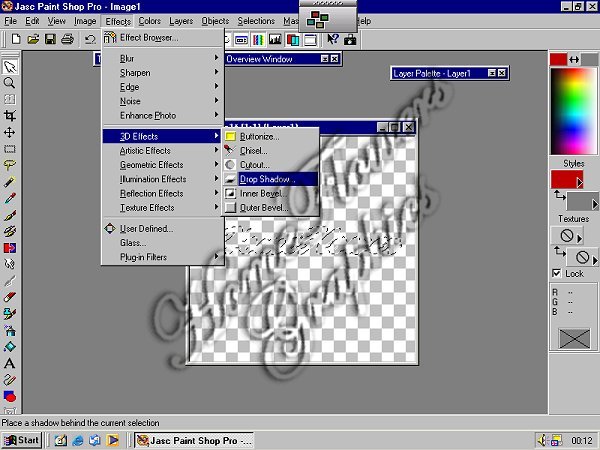Expand the Sharpen submenu
The width and height of the screenshot is (600, 450).
click(x=163, y=72)
